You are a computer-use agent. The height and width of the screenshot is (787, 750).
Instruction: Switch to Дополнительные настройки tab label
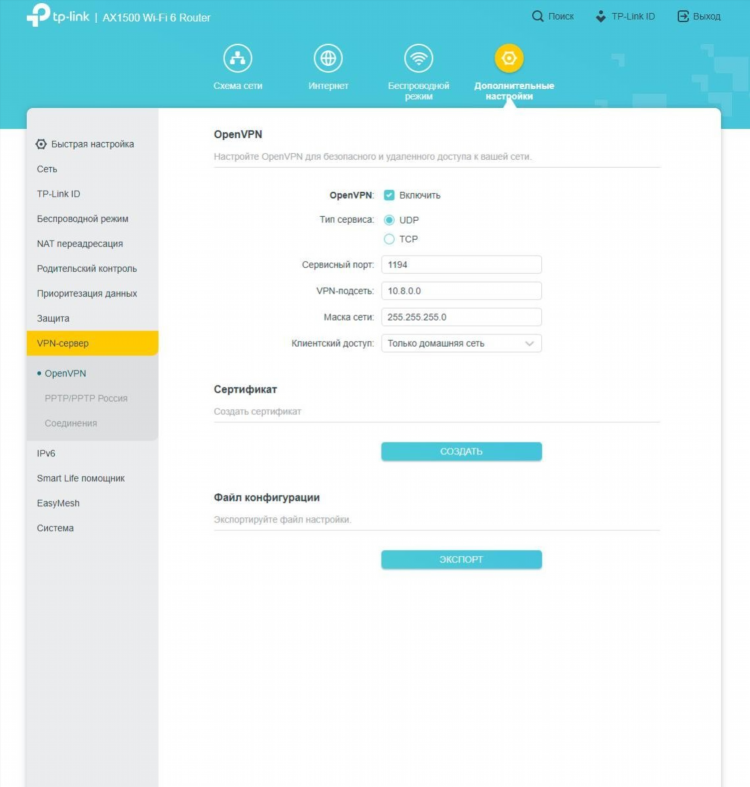point(514,91)
